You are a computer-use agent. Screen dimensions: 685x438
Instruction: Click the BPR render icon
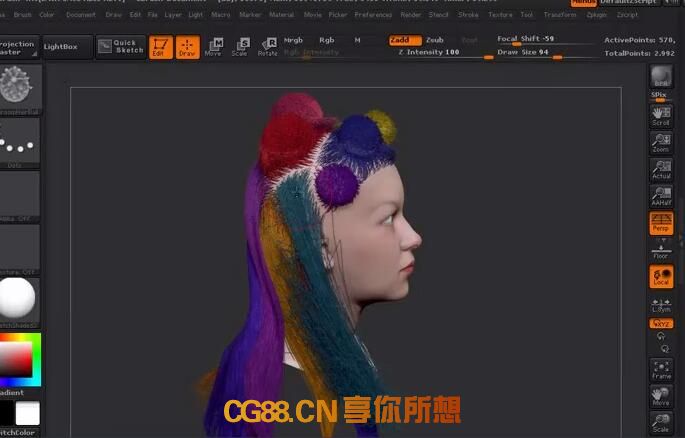tap(661, 76)
